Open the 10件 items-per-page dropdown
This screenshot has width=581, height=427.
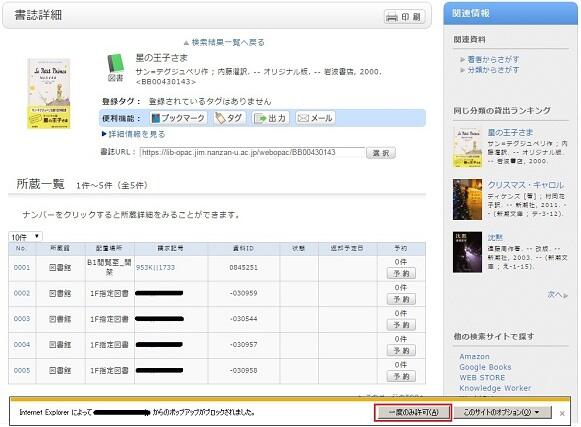[25, 236]
